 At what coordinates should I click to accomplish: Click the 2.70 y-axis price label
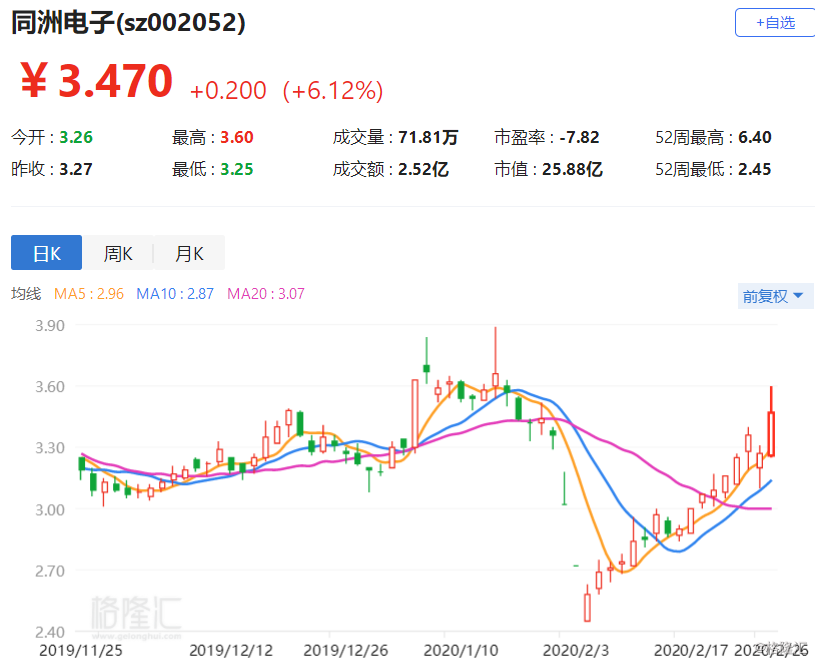tap(50, 571)
